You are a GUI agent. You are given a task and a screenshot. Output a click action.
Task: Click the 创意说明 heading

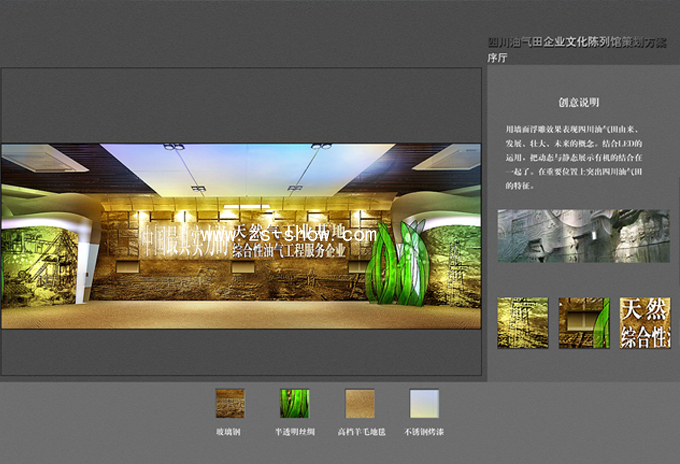coord(579,102)
